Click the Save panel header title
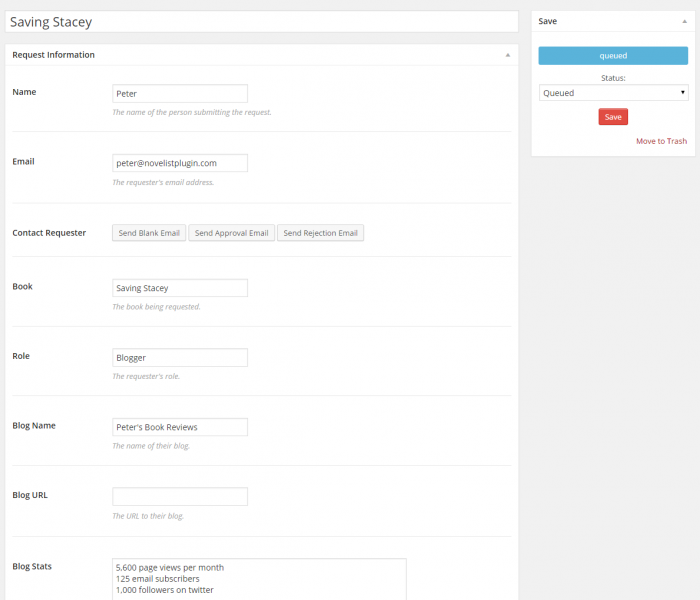This screenshot has height=600, width=700. coord(548,21)
